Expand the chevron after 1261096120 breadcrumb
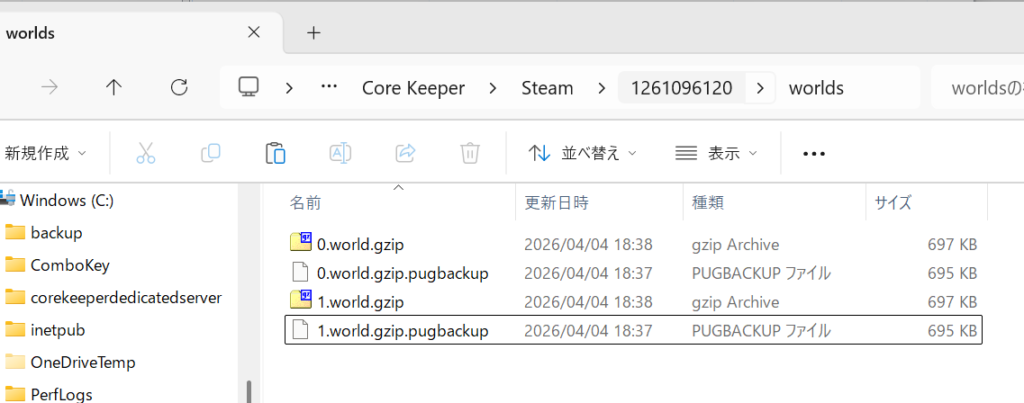 [x=761, y=88]
